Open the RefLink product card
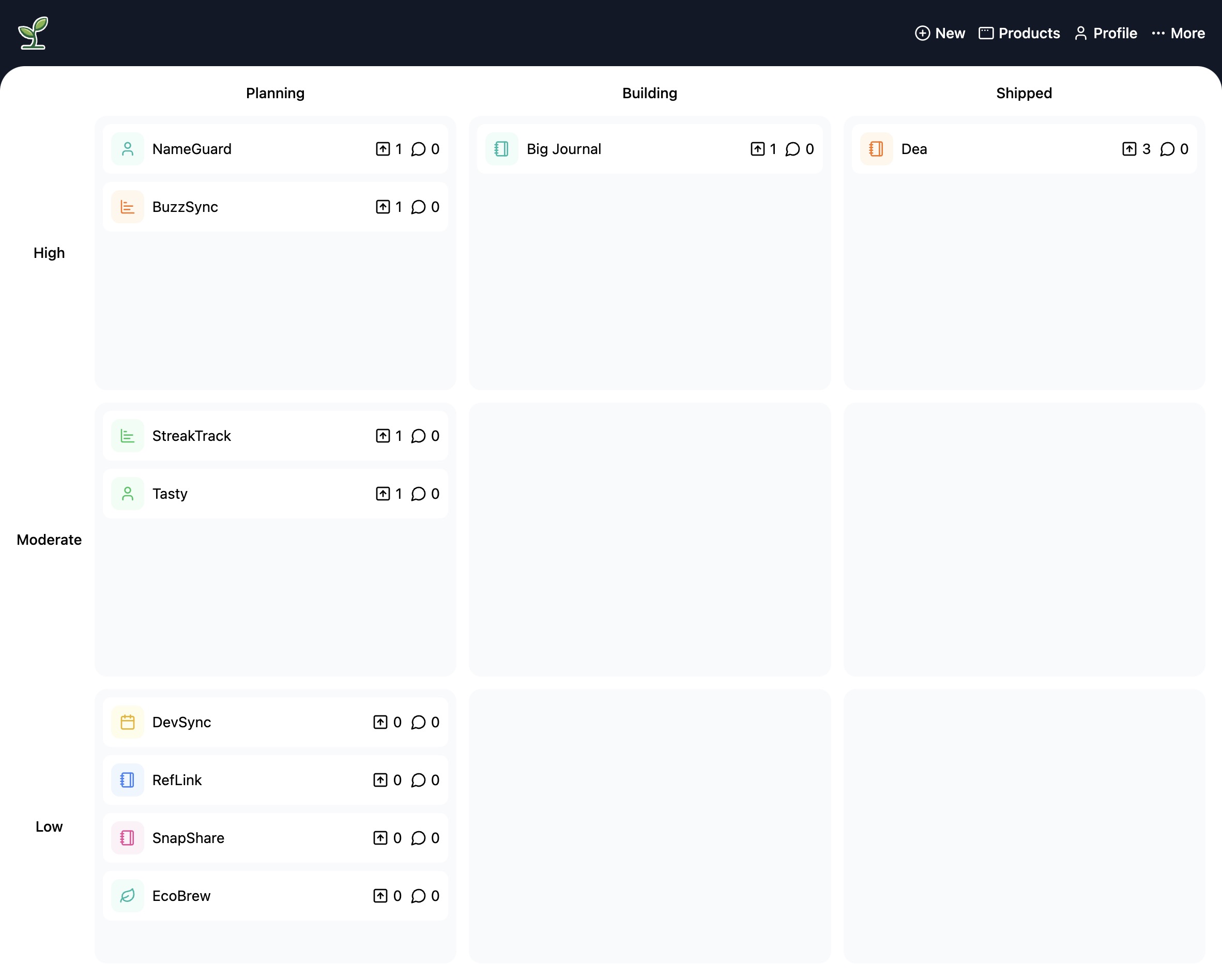Viewport: 1222px width, 980px height. point(276,780)
